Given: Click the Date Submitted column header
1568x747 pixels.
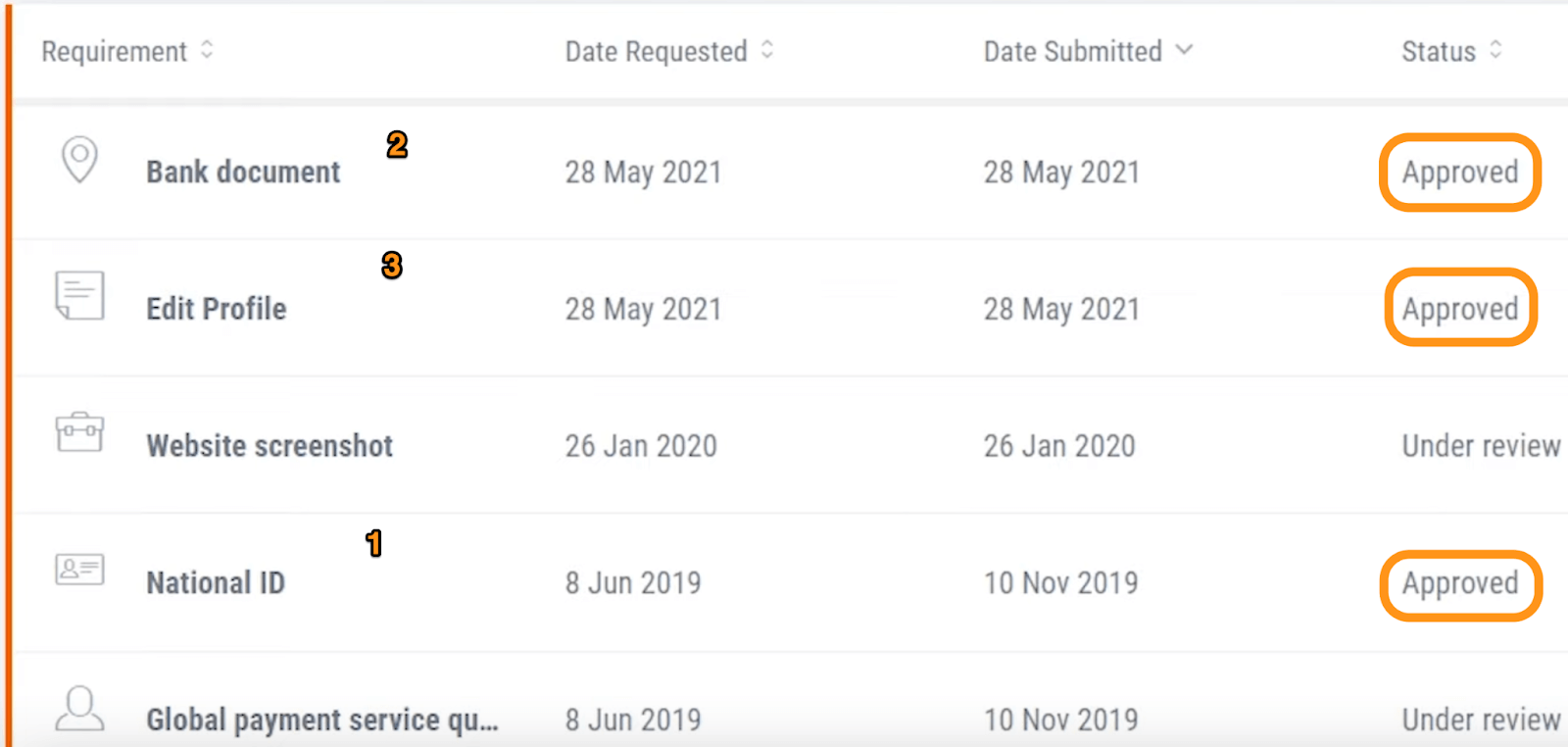Looking at the screenshot, I should (x=1073, y=51).
